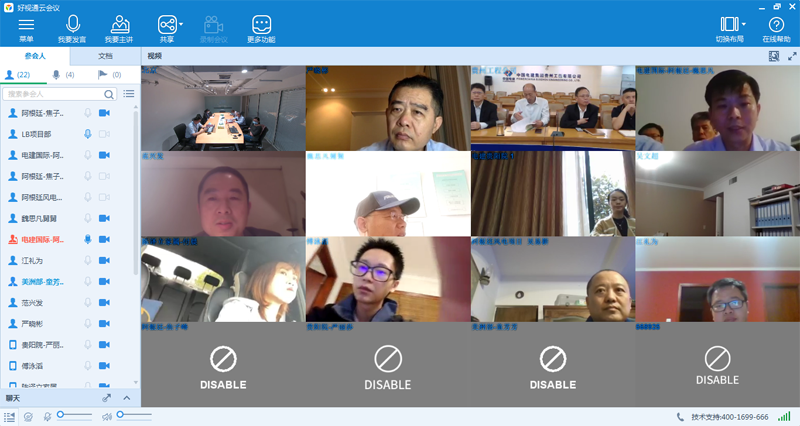Open participant list options icon beside search
Image resolution: width=800 pixels, height=426 pixels.
128,93
